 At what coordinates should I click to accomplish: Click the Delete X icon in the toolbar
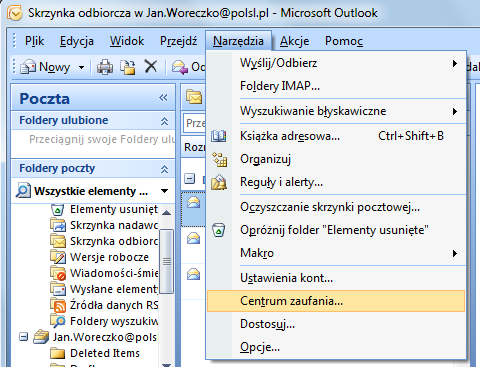click(151, 66)
